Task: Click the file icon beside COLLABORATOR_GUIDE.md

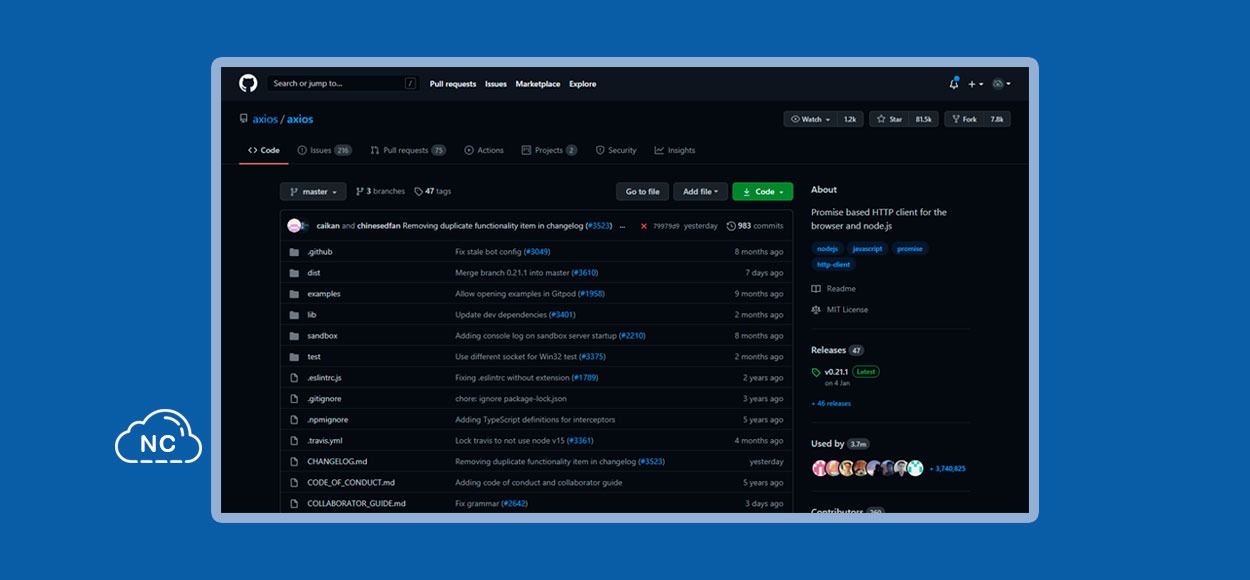Action: coord(294,504)
